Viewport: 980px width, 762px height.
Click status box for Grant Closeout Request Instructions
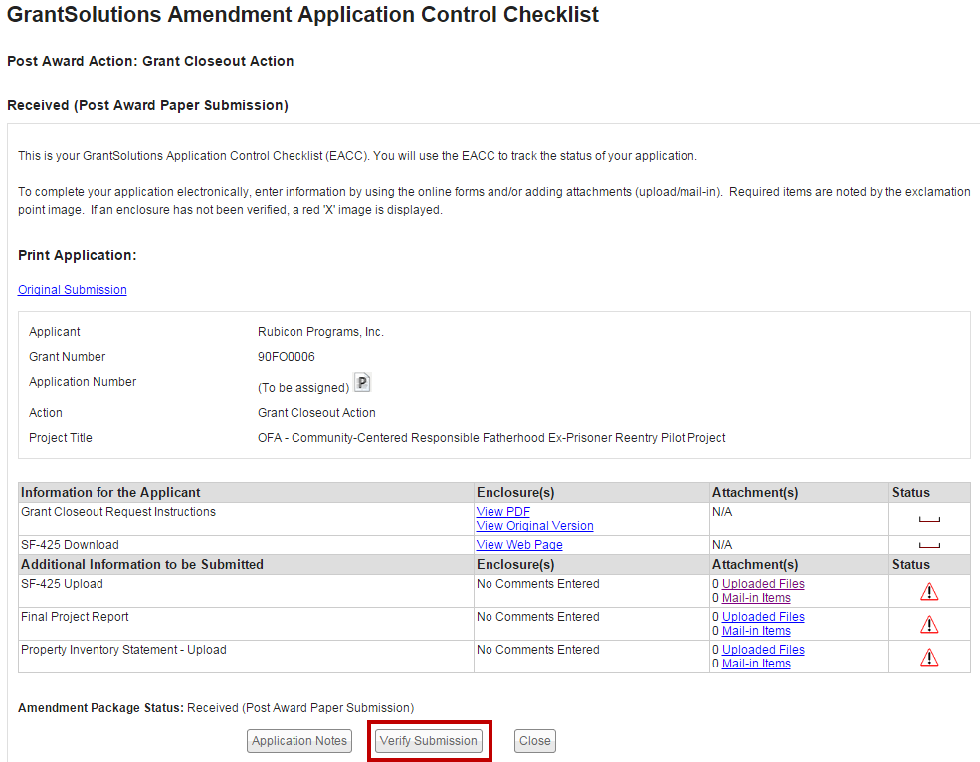929,519
